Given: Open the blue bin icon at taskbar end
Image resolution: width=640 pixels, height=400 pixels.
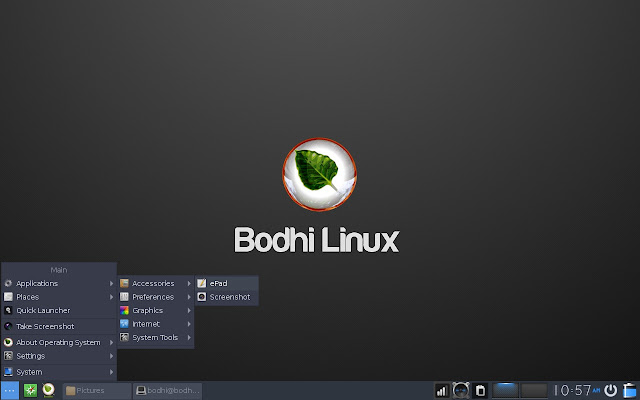Looking at the screenshot, I should pos(630,391).
